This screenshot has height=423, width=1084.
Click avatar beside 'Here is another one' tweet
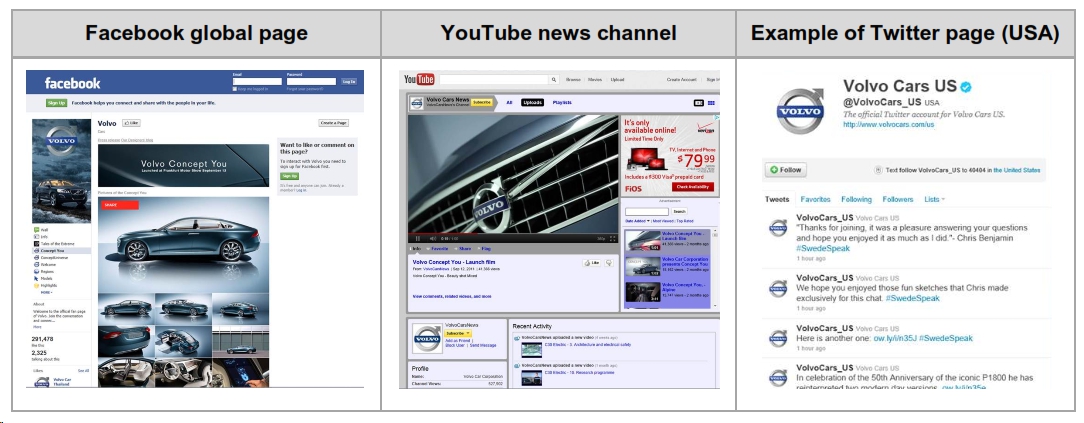coord(778,338)
